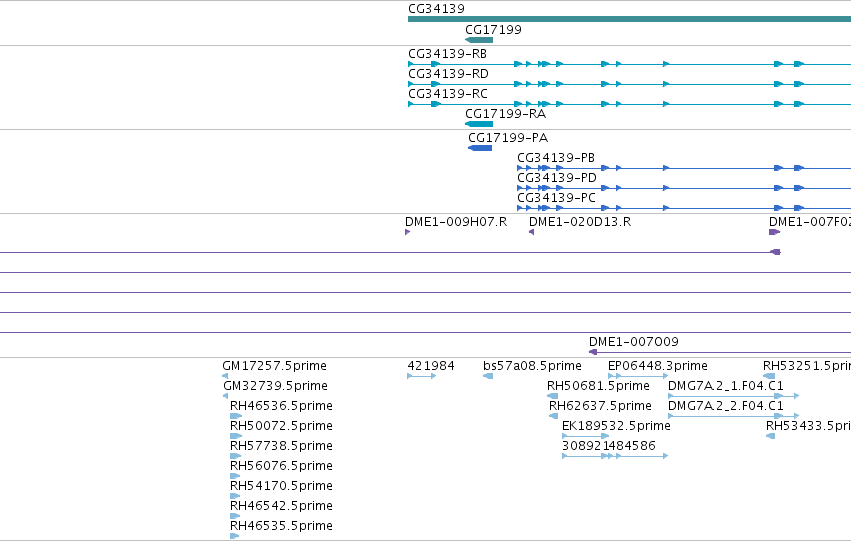The image size is (851, 541).
Task: Click the EK189532.5prime feature line
Action: [586, 436]
